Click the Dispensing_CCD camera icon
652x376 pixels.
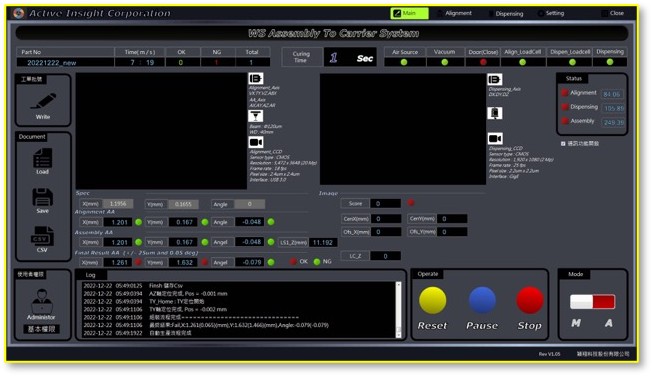tap(495, 139)
